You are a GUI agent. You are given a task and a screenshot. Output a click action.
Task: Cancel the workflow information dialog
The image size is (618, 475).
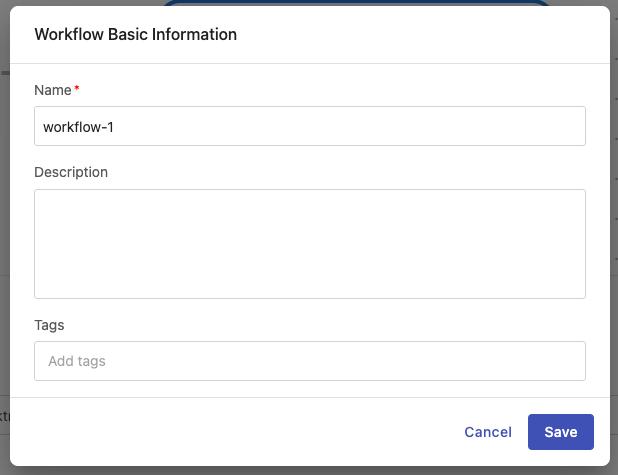488,432
